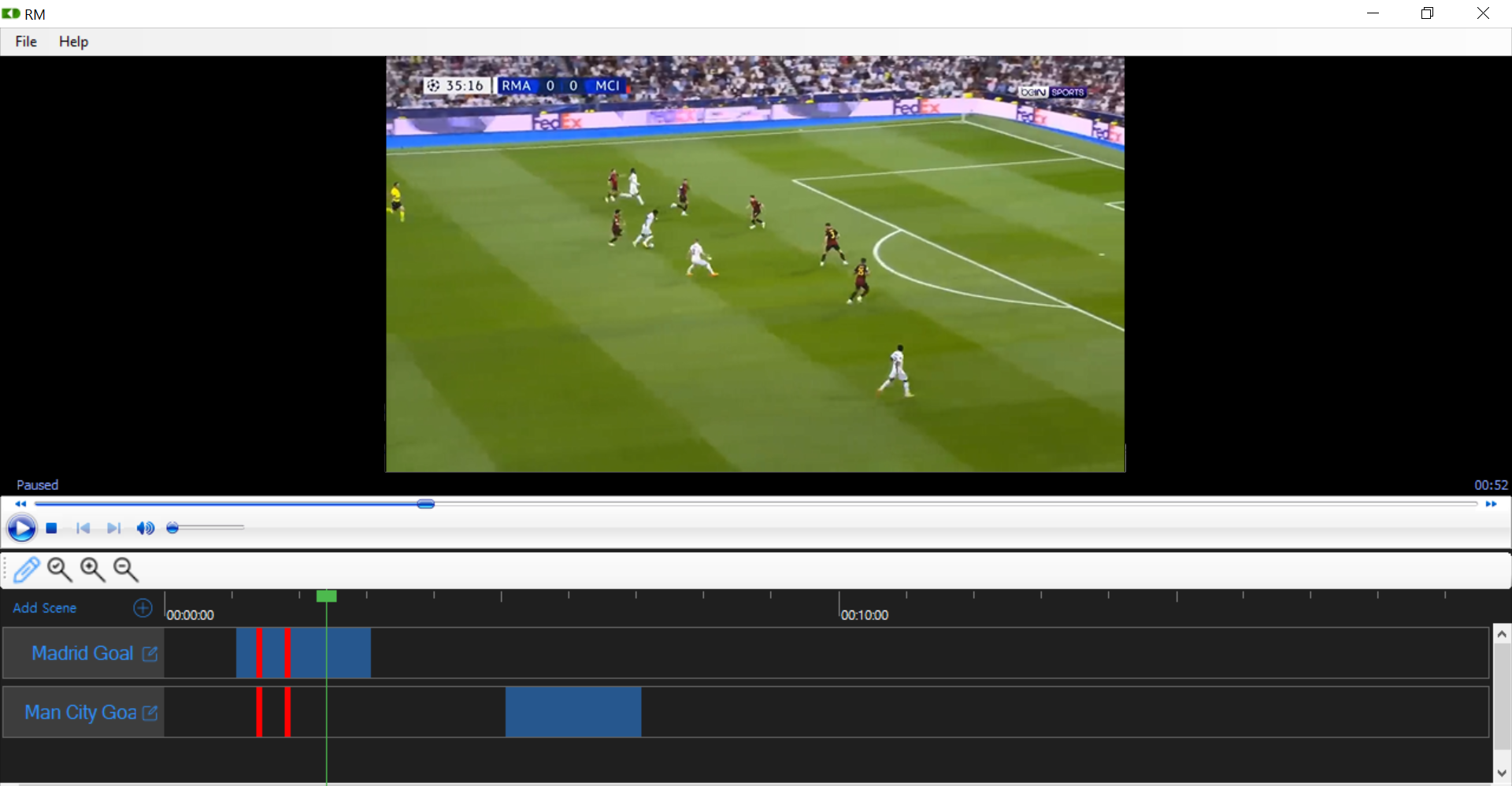This screenshot has height=786, width=1512.
Task: Click the zoom out magnifier icon
Action: point(126,569)
